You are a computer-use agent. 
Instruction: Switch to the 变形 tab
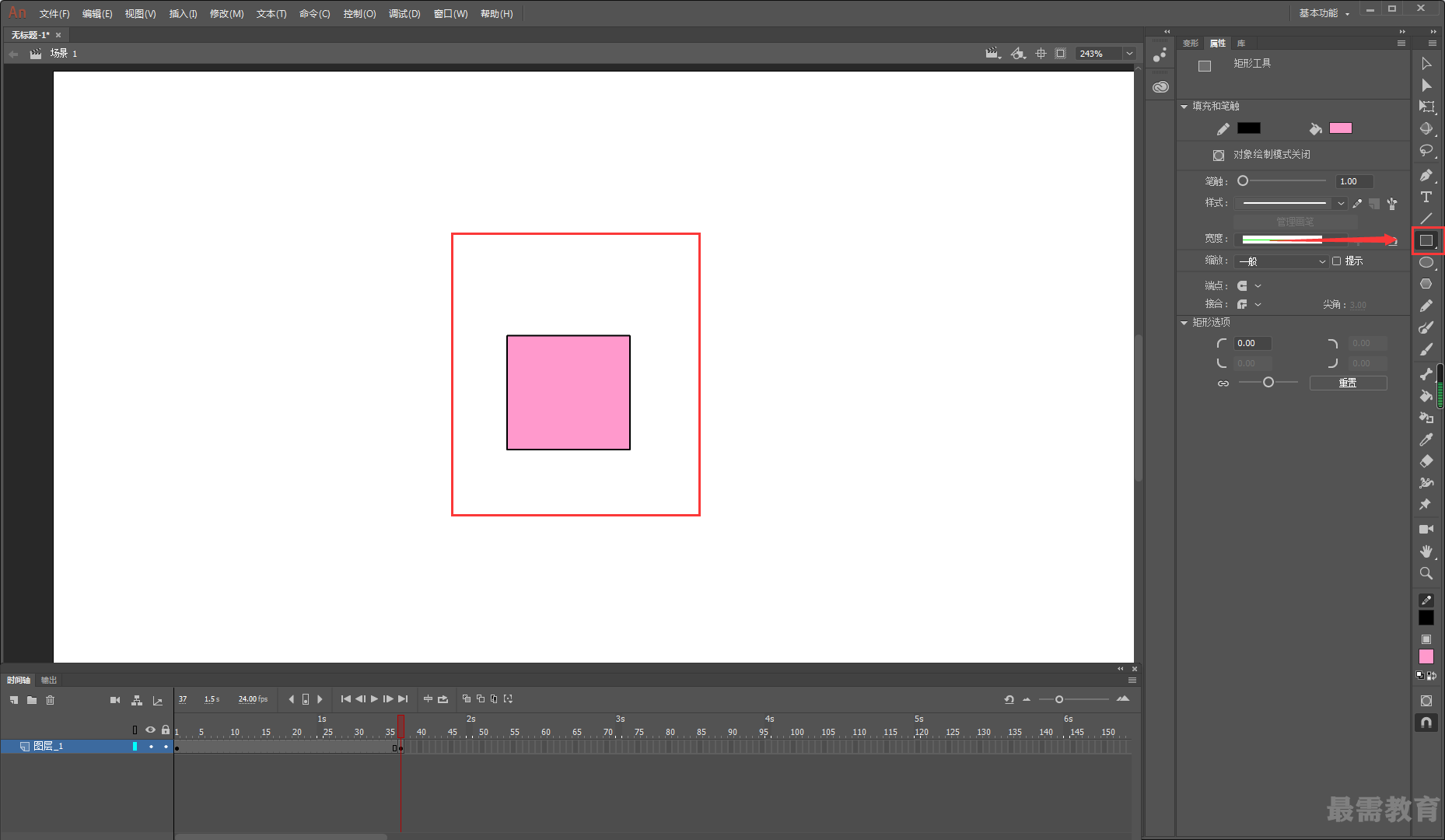coord(1191,44)
